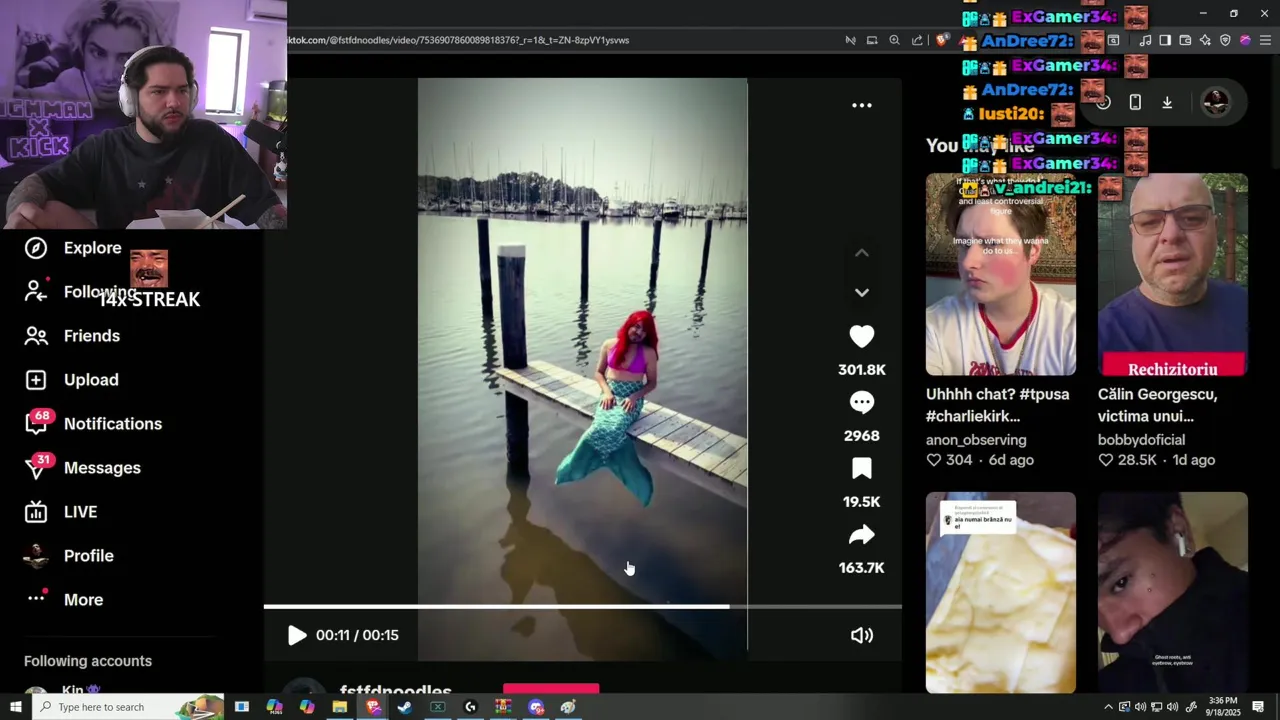Click the Brave Shields lion icon
This screenshot has width=1280, height=720.
941,40
